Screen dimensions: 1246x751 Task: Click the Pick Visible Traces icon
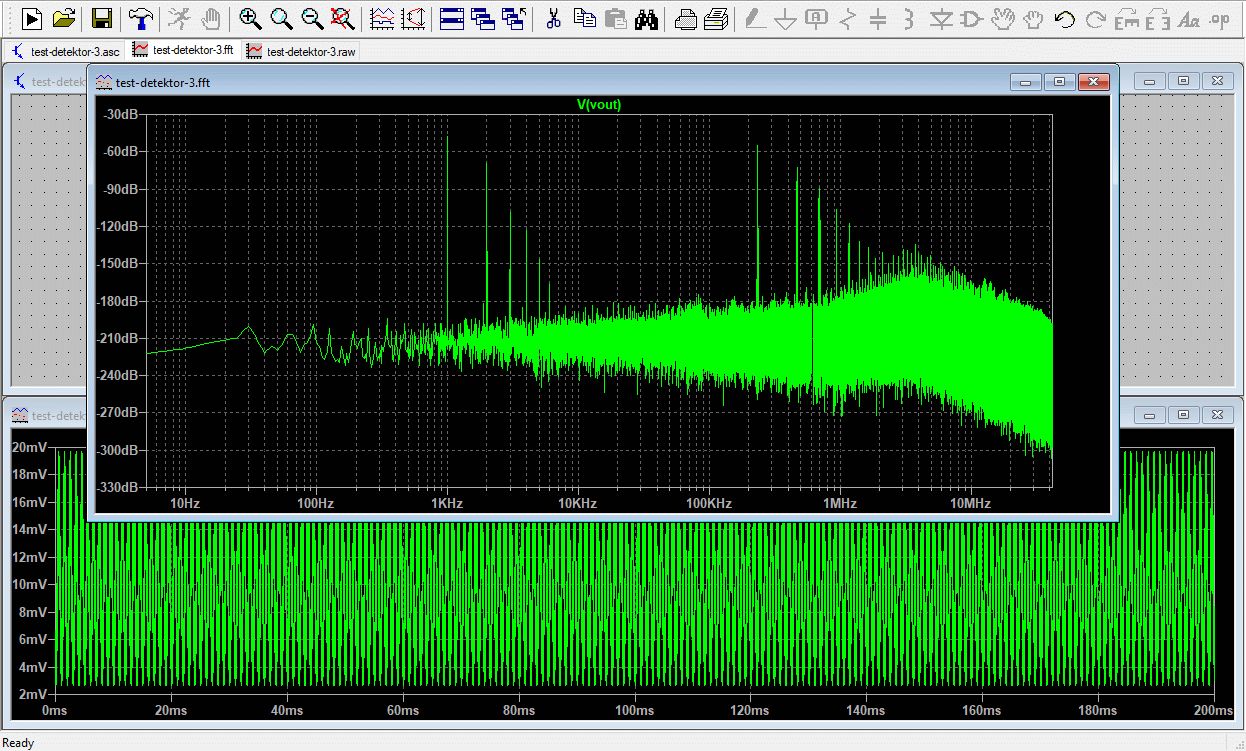(x=381, y=18)
